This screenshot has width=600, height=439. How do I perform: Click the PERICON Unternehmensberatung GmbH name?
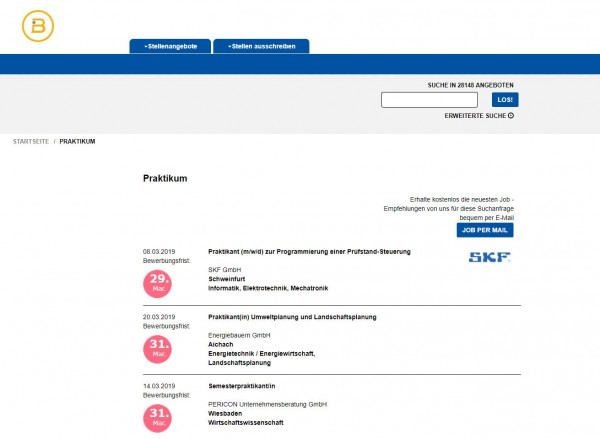(x=267, y=404)
